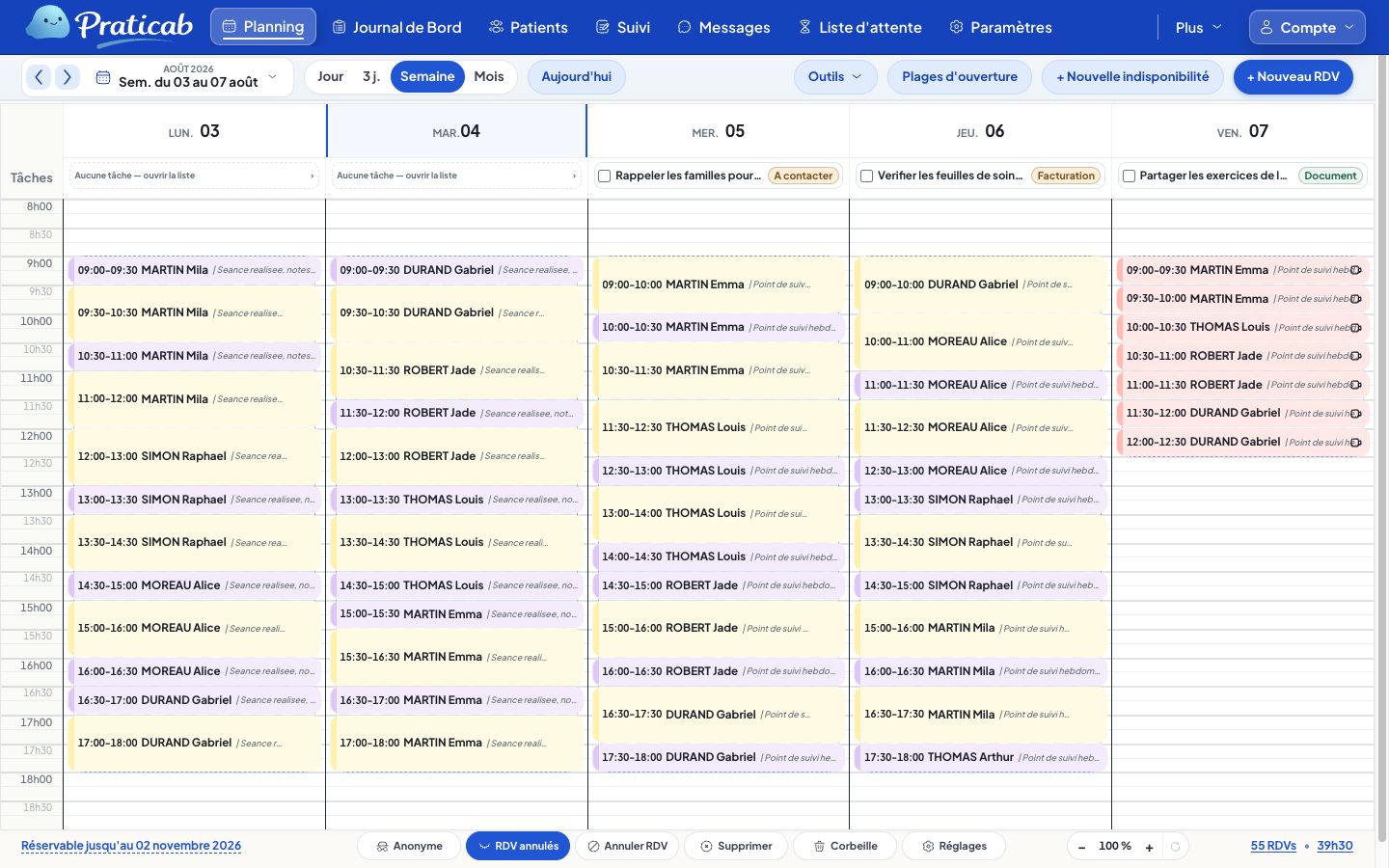1389x868 pixels.
Task: Open Liste d'attente tab
Action: click(859, 27)
